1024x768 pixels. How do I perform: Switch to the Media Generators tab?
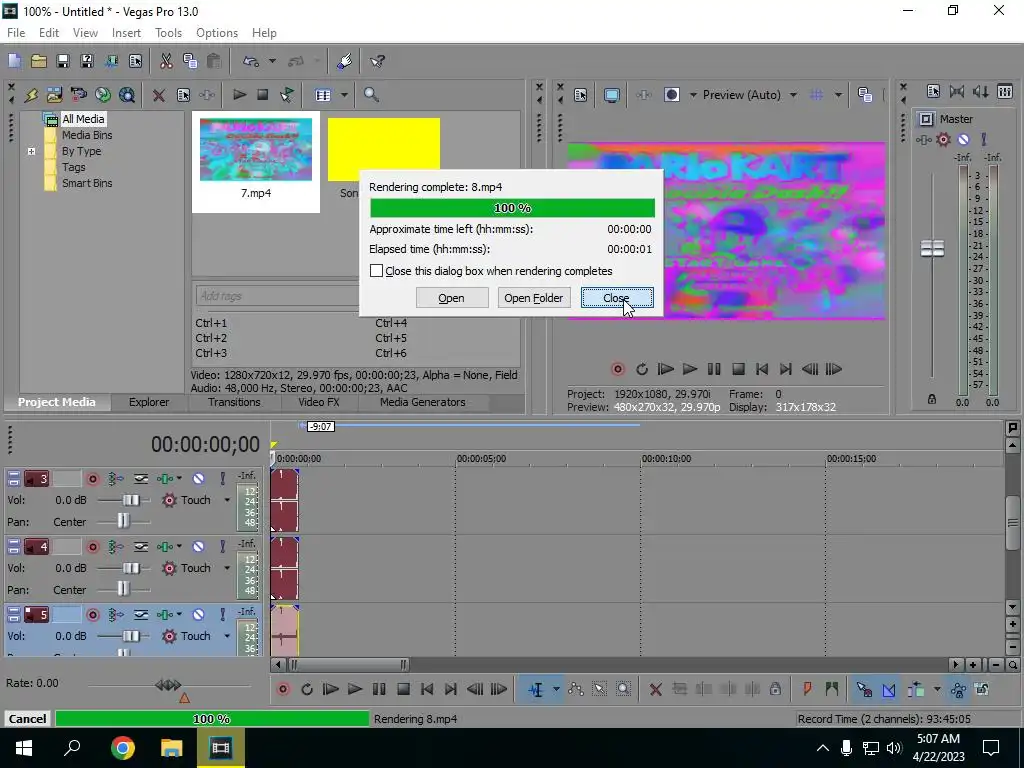pyautogui.click(x=423, y=402)
